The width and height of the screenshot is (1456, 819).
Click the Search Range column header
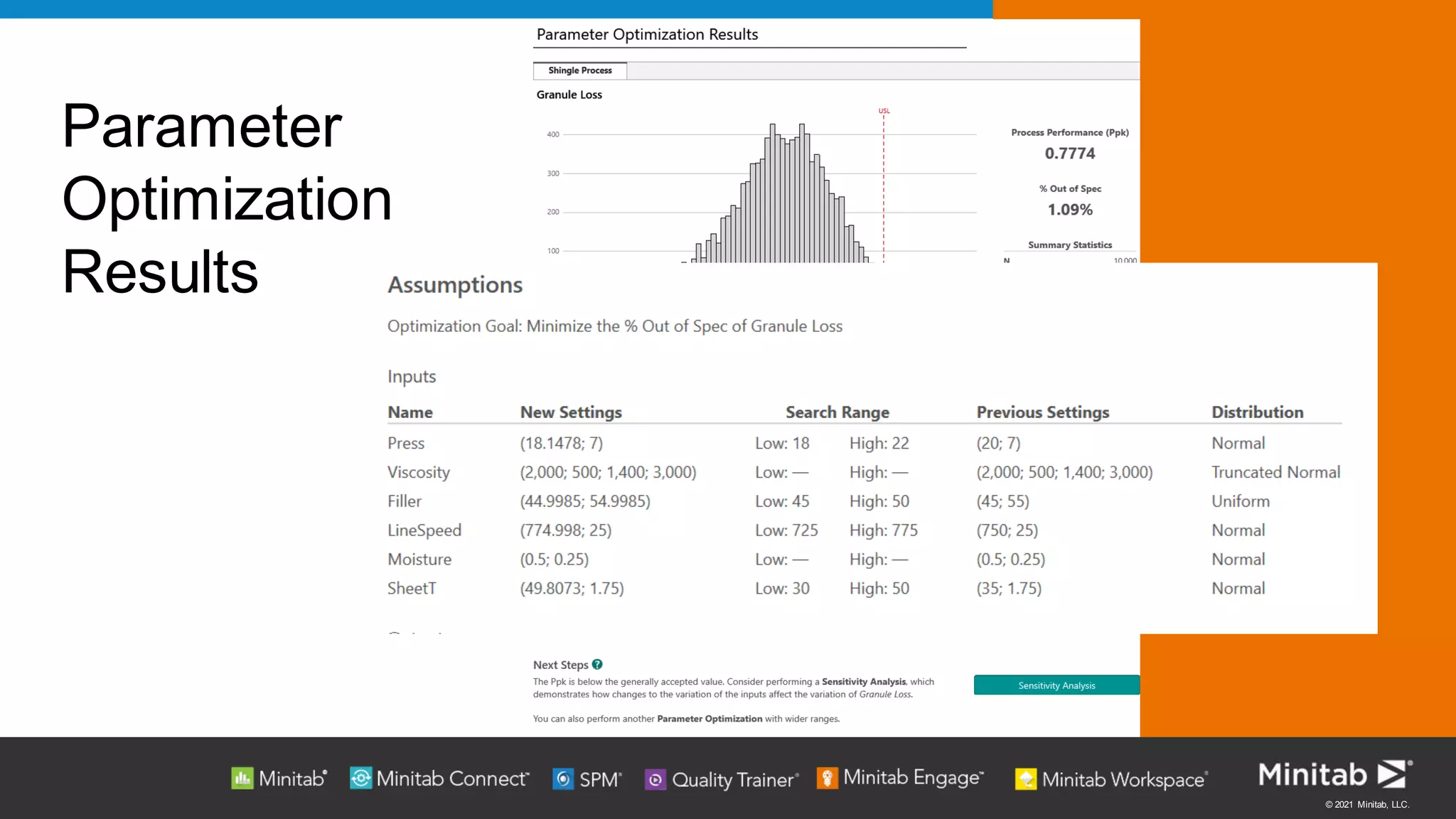(837, 412)
